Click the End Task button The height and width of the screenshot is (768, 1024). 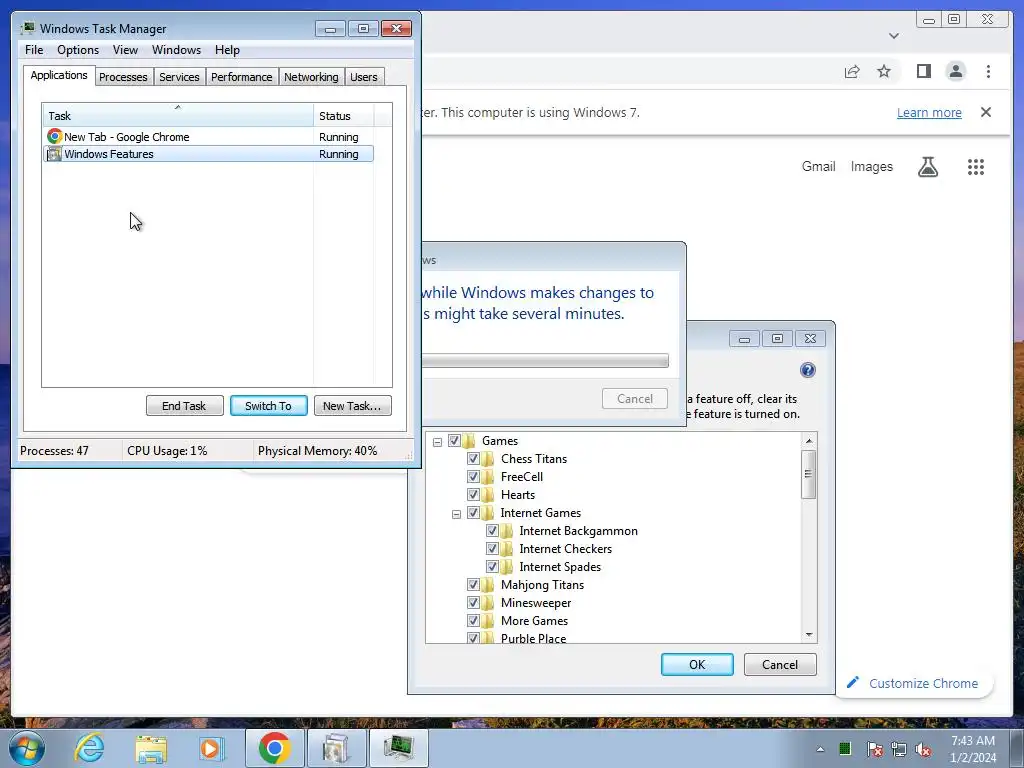pos(184,406)
